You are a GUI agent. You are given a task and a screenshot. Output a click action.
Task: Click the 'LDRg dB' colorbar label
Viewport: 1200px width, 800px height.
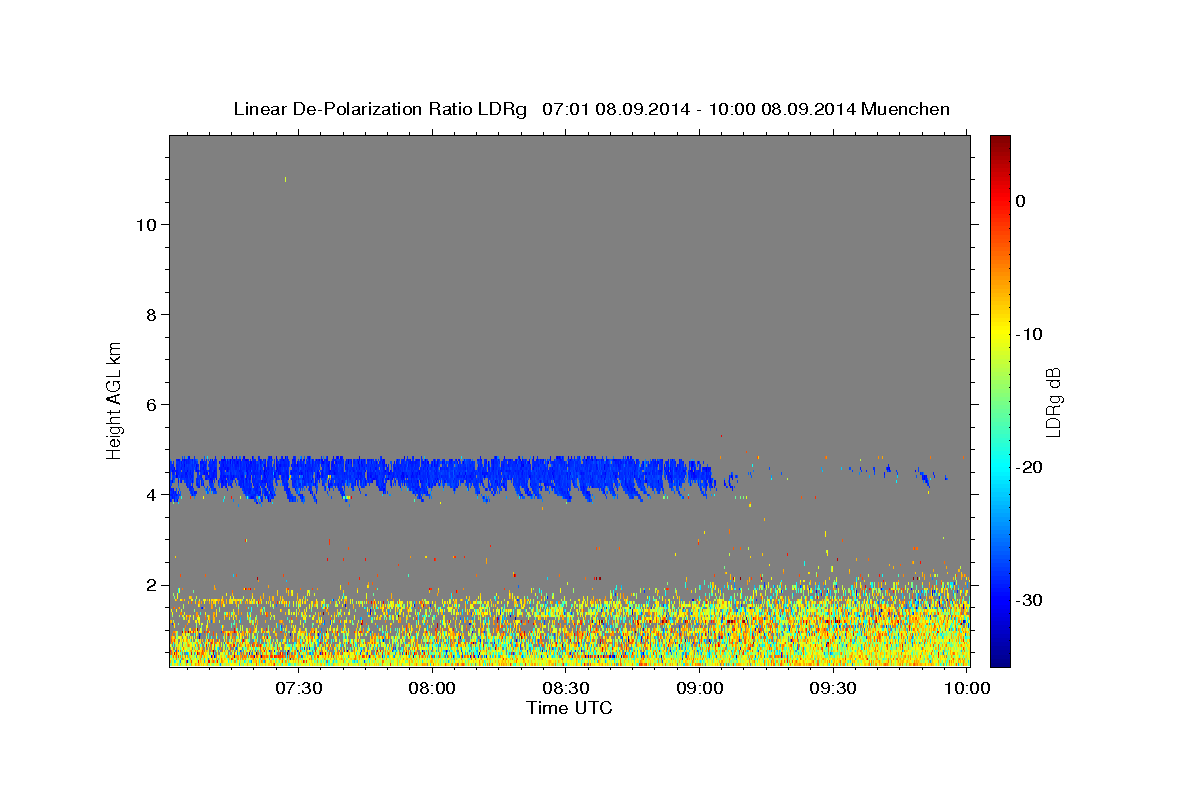[1053, 402]
